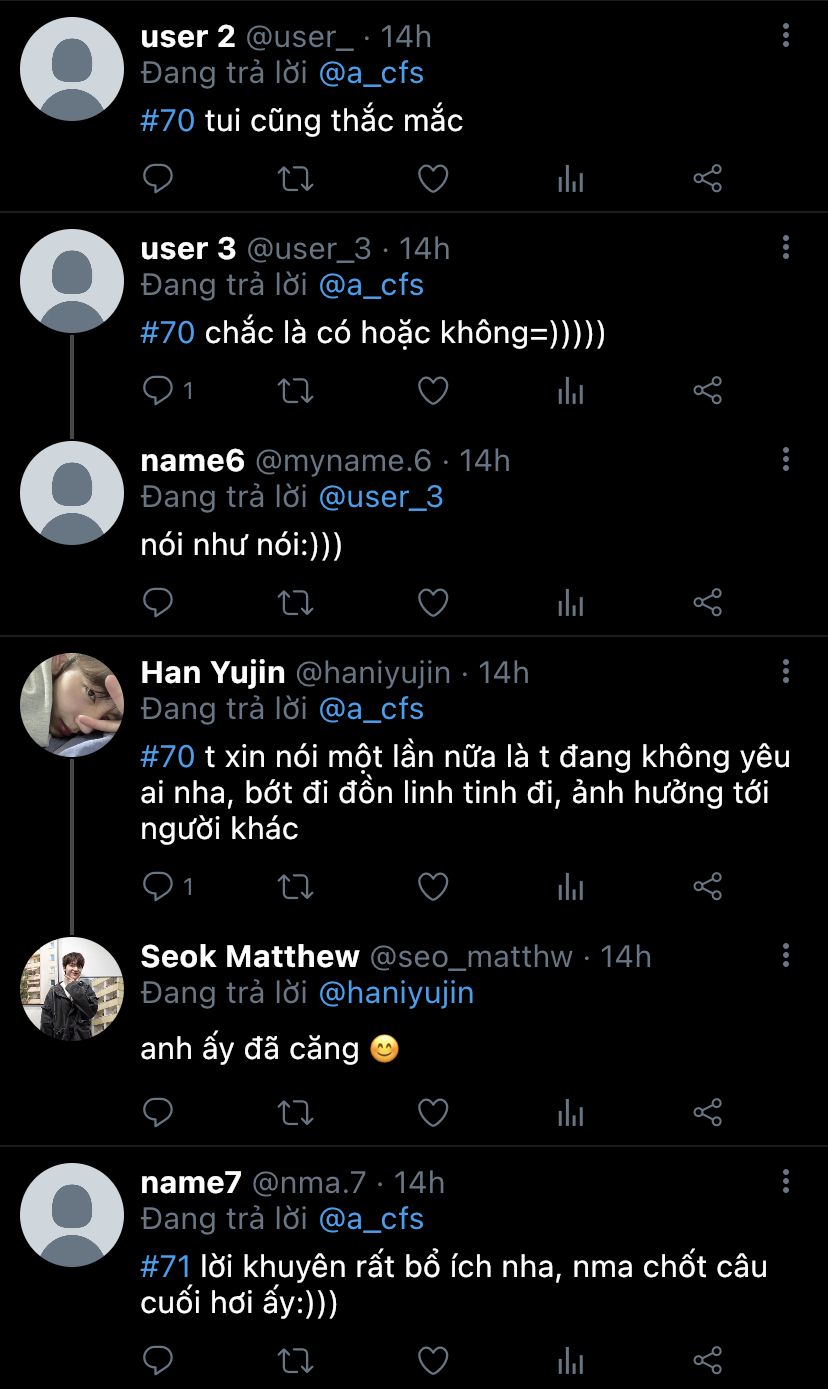The image size is (828, 1389).
Task: Like Seok Matthew's reply
Action: 432,1112
